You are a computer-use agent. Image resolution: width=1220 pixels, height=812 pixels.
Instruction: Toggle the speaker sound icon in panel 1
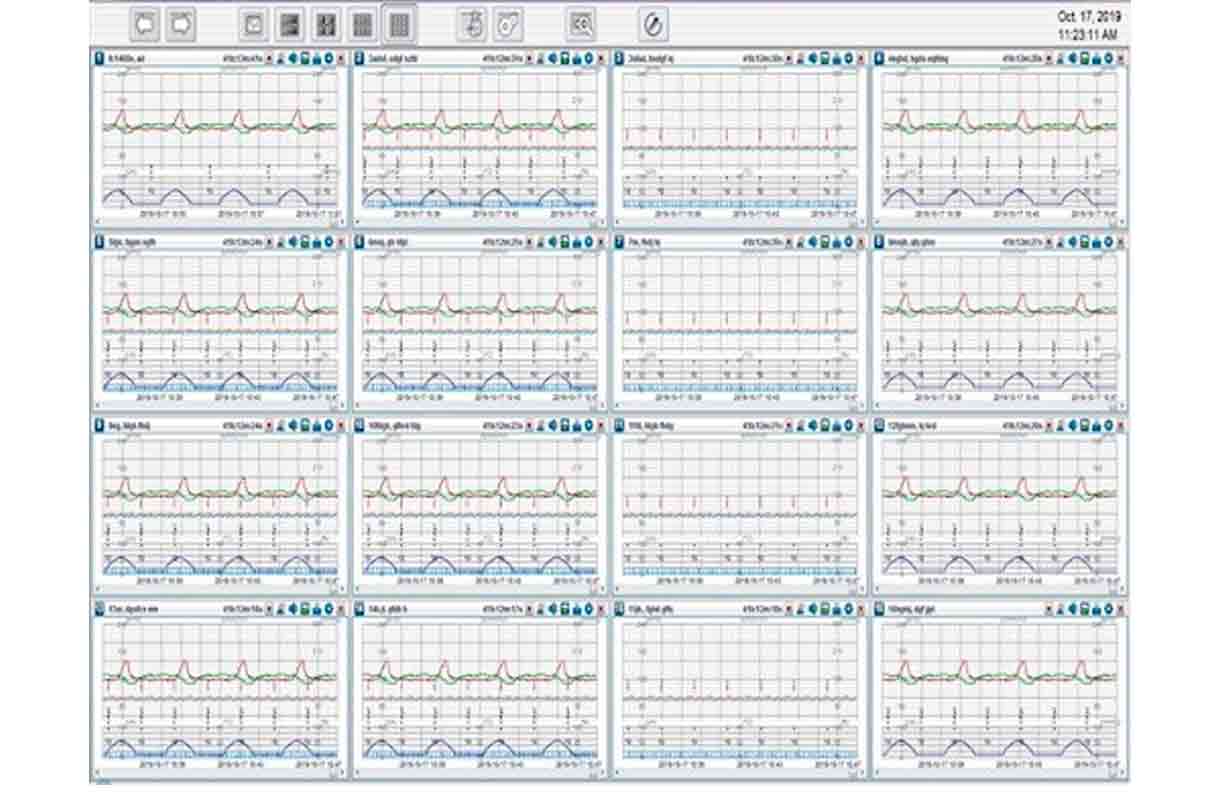pyautogui.click(x=293, y=58)
